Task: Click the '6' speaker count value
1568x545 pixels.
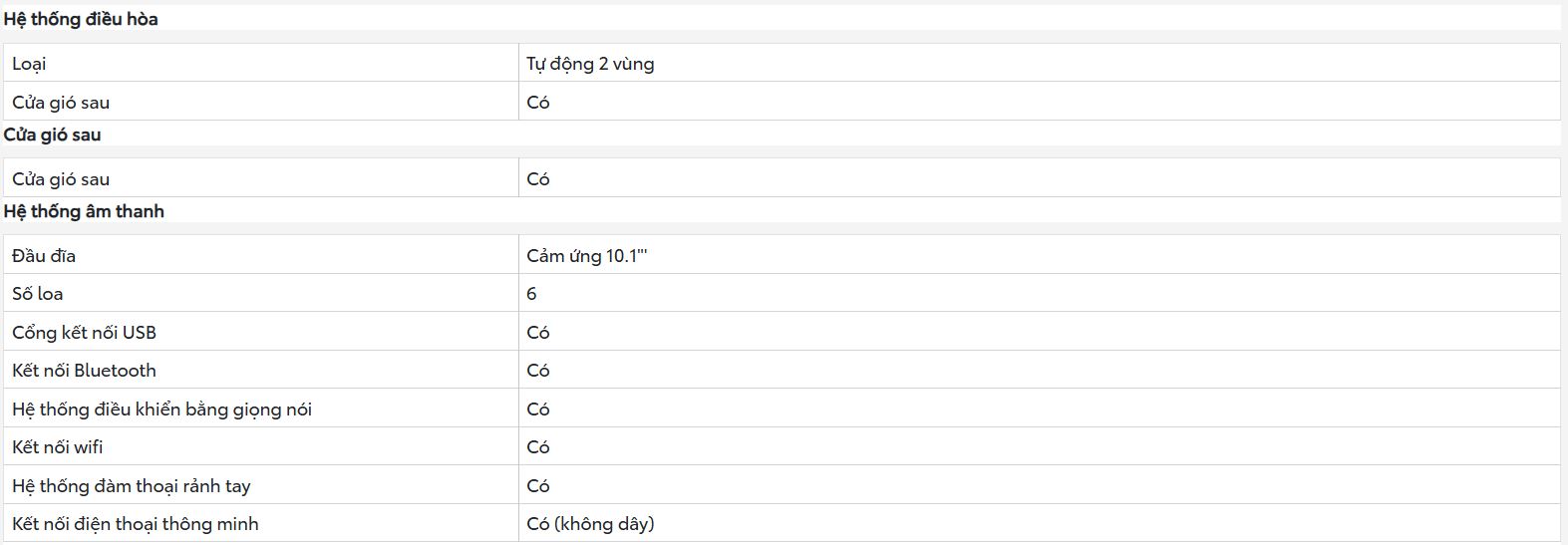Action: (x=531, y=294)
